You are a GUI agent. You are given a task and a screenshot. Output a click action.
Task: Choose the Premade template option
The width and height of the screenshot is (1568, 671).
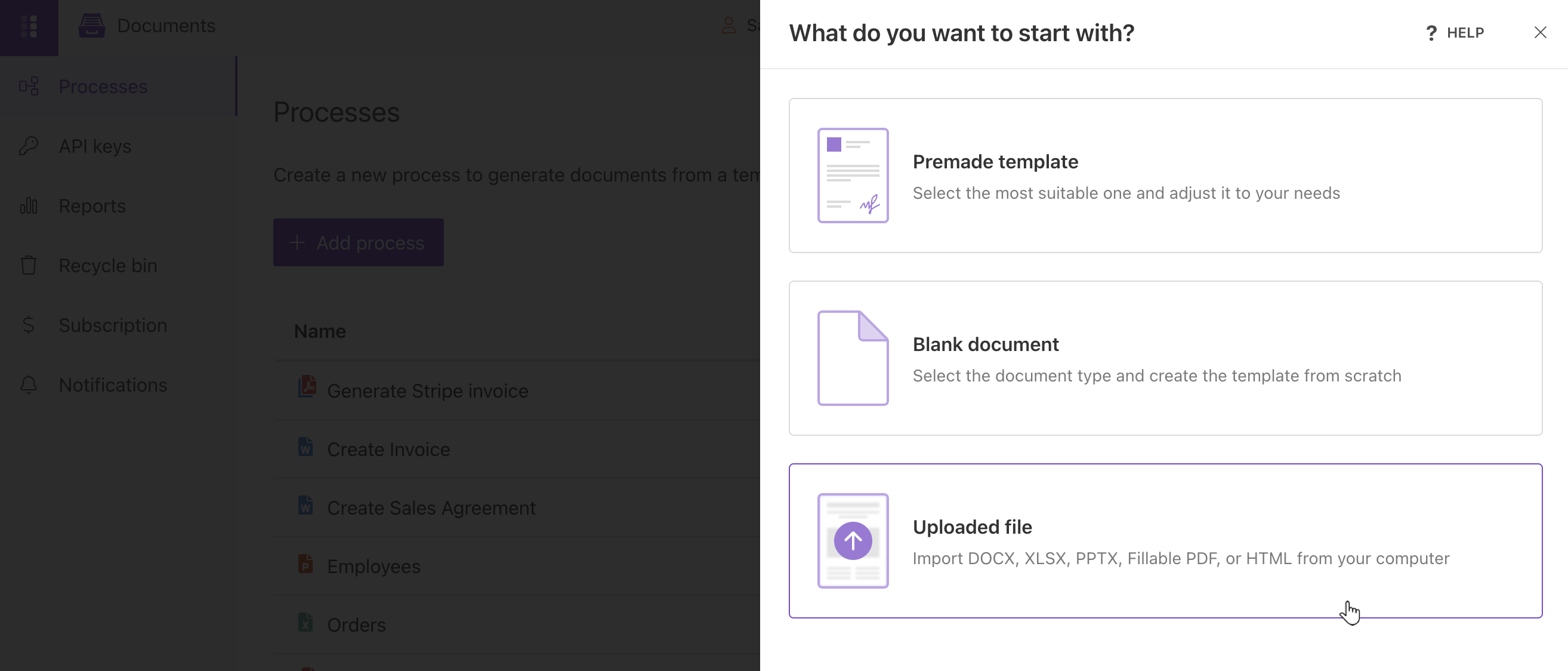(x=1165, y=176)
